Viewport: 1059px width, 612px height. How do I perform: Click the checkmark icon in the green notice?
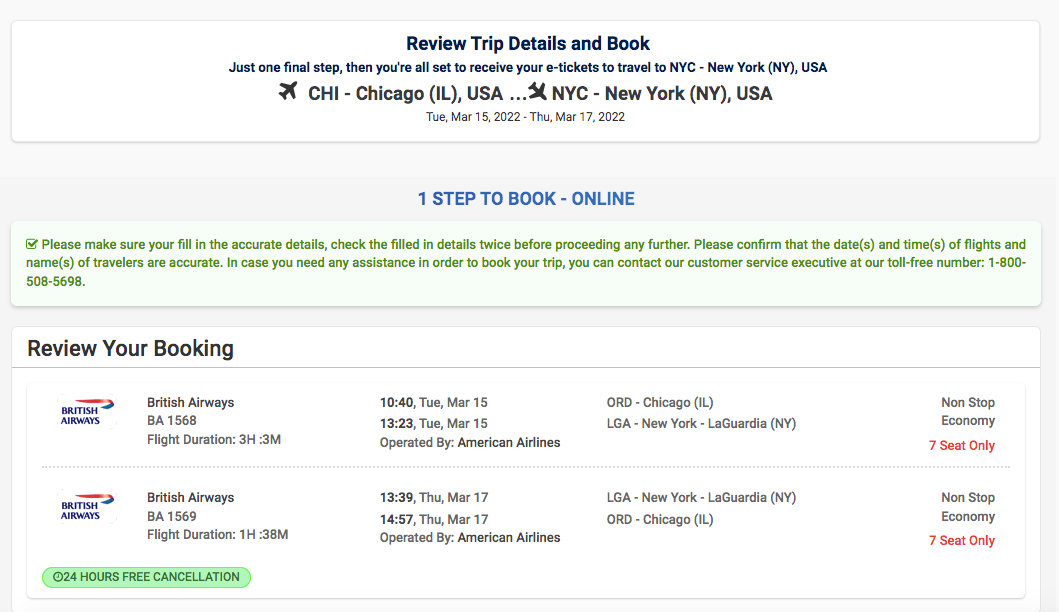tap(32, 243)
